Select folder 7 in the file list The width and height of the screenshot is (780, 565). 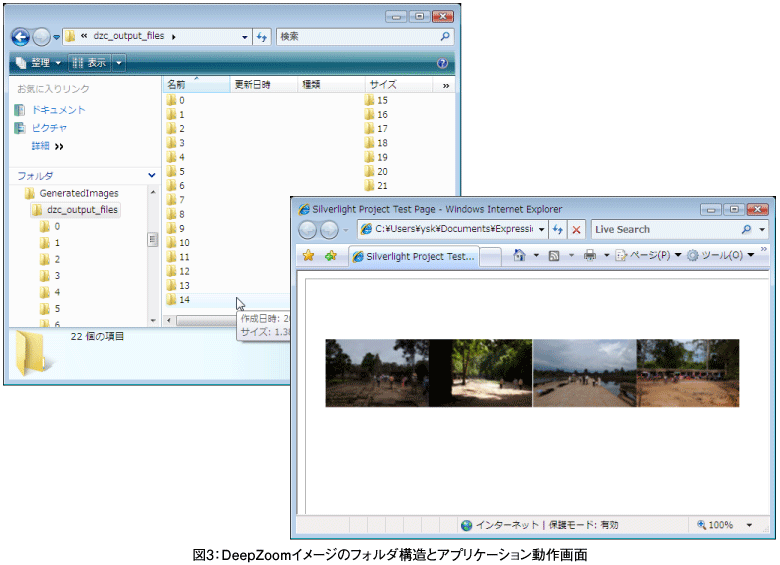coord(176,200)
